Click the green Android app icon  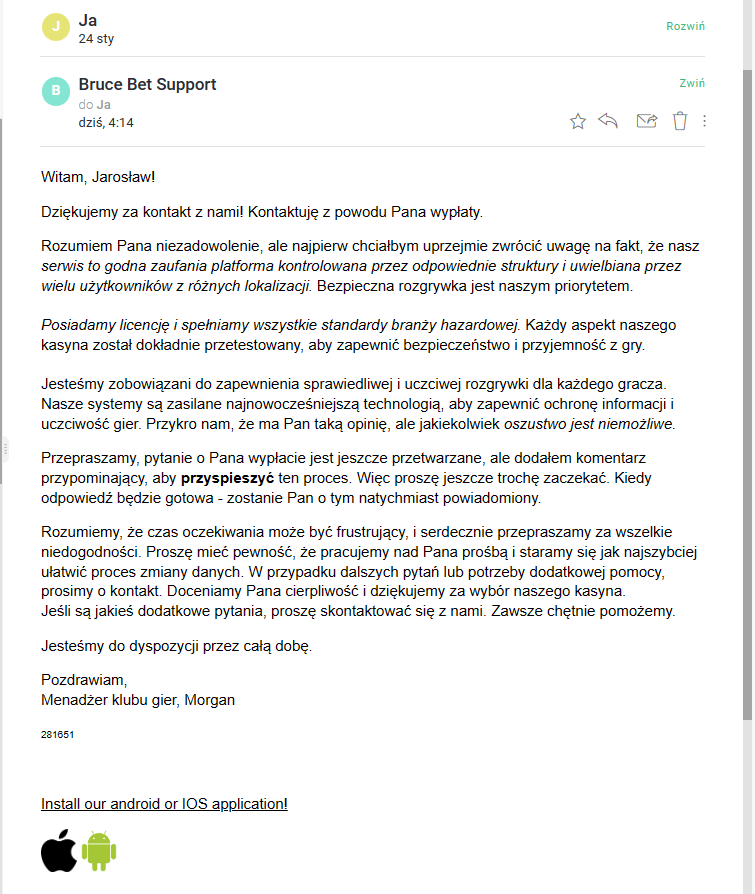(x=99, y=850)
